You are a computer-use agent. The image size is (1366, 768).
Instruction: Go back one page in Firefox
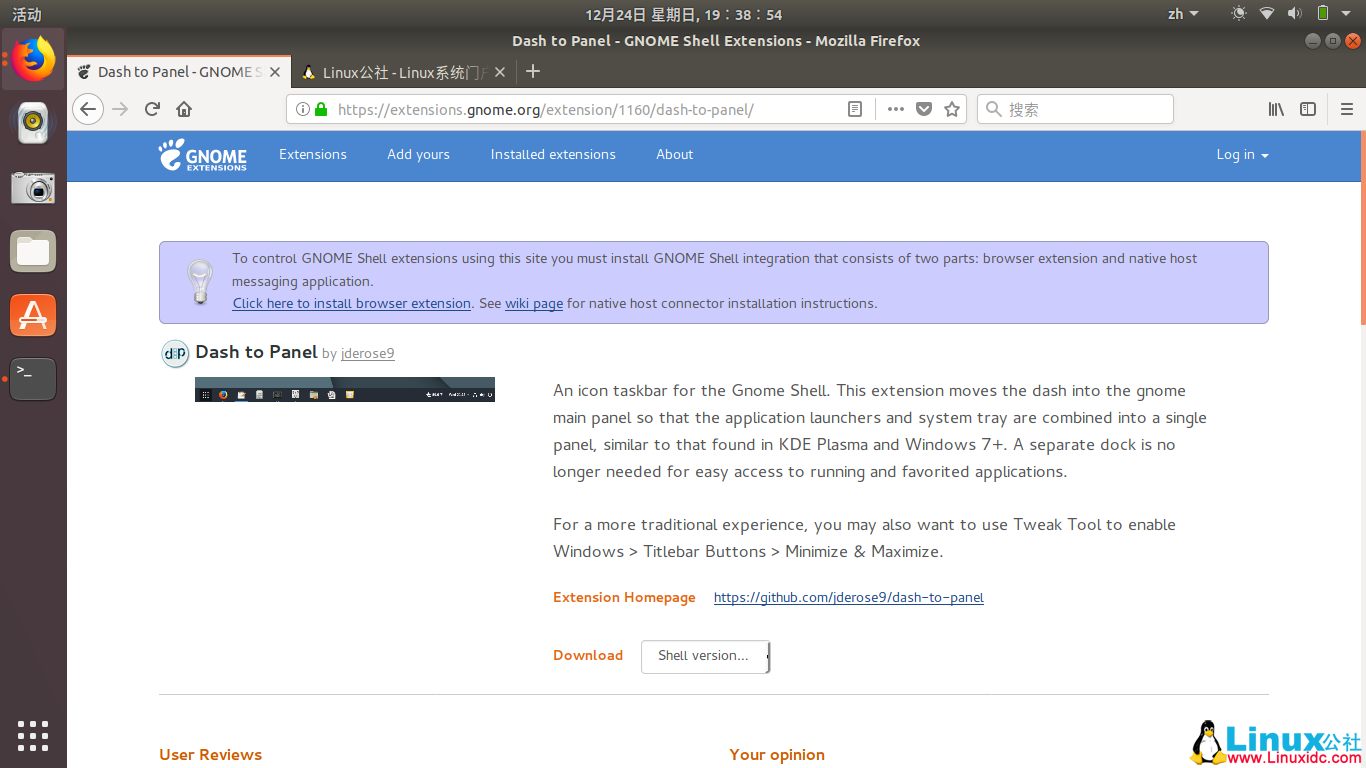(x=88, y=109)
